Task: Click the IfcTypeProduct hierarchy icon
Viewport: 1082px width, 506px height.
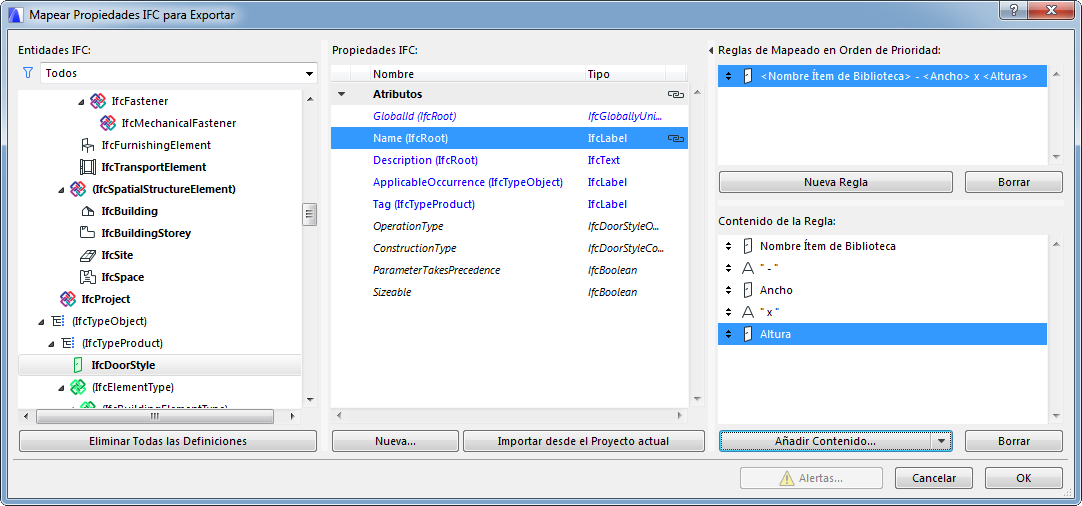Action: coord(68,343)
